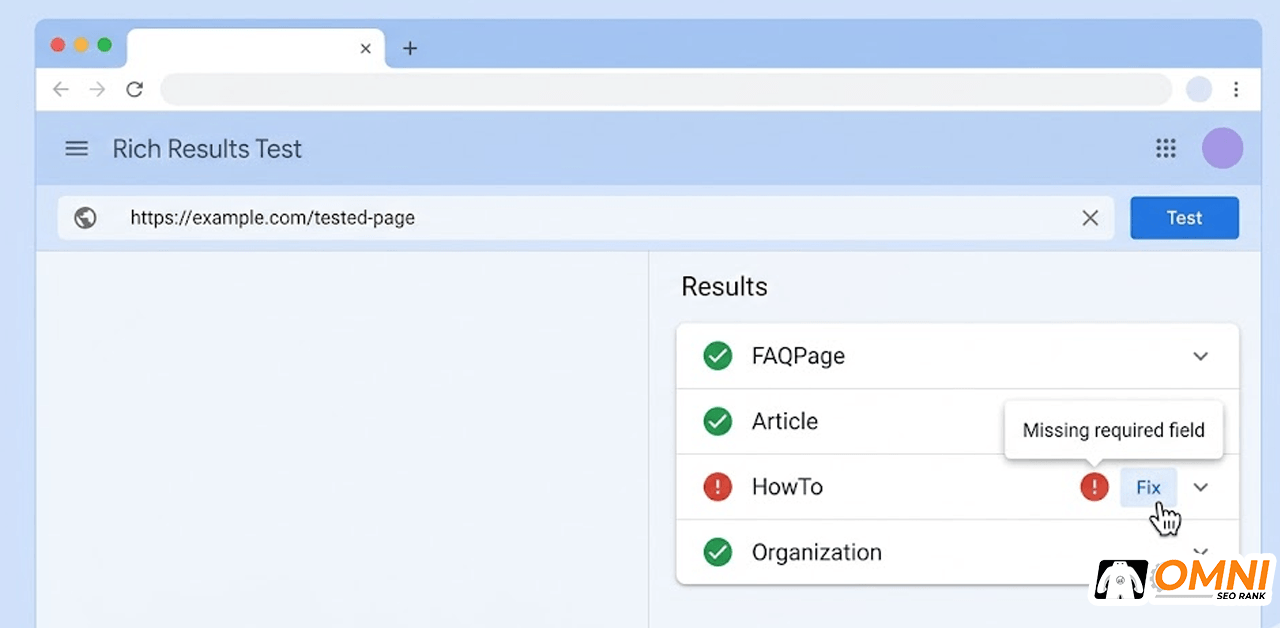Image resolution: width=1280 pixels, height=628 pixels.
Task: Select the Organization result text
Action: tap(817, 552)
